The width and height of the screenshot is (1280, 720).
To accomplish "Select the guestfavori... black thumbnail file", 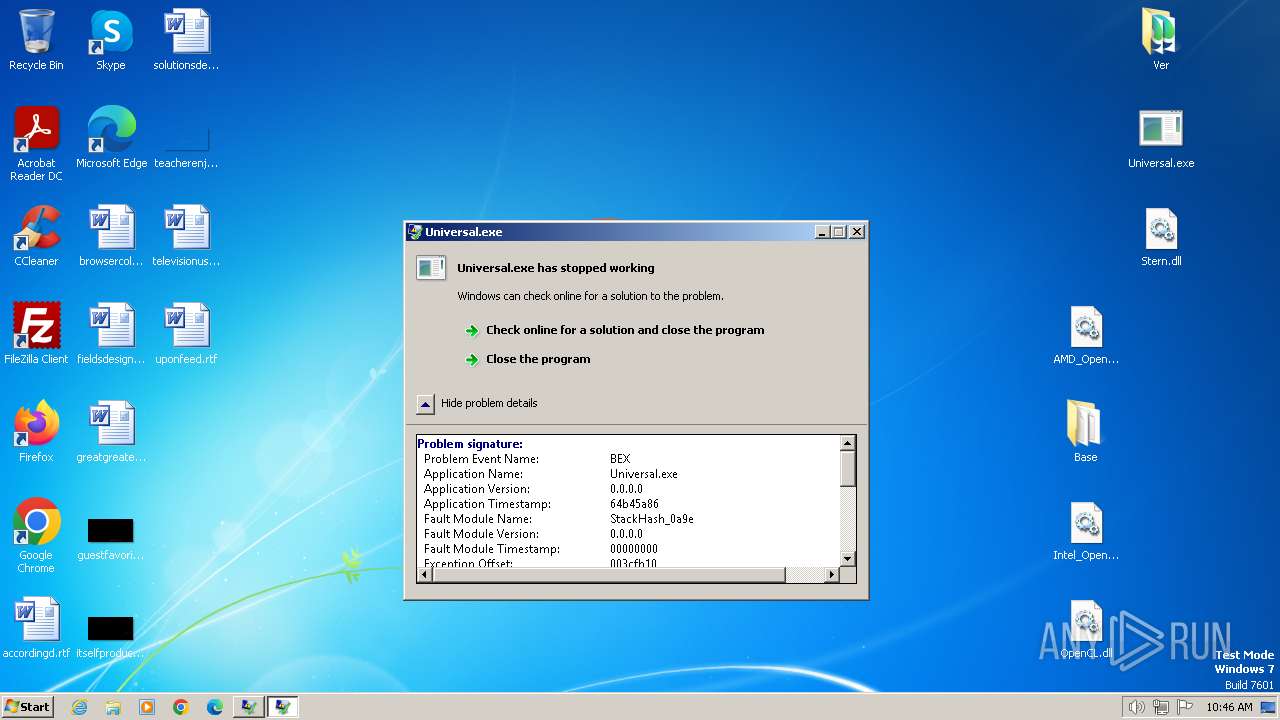I will tap(111, 538).
